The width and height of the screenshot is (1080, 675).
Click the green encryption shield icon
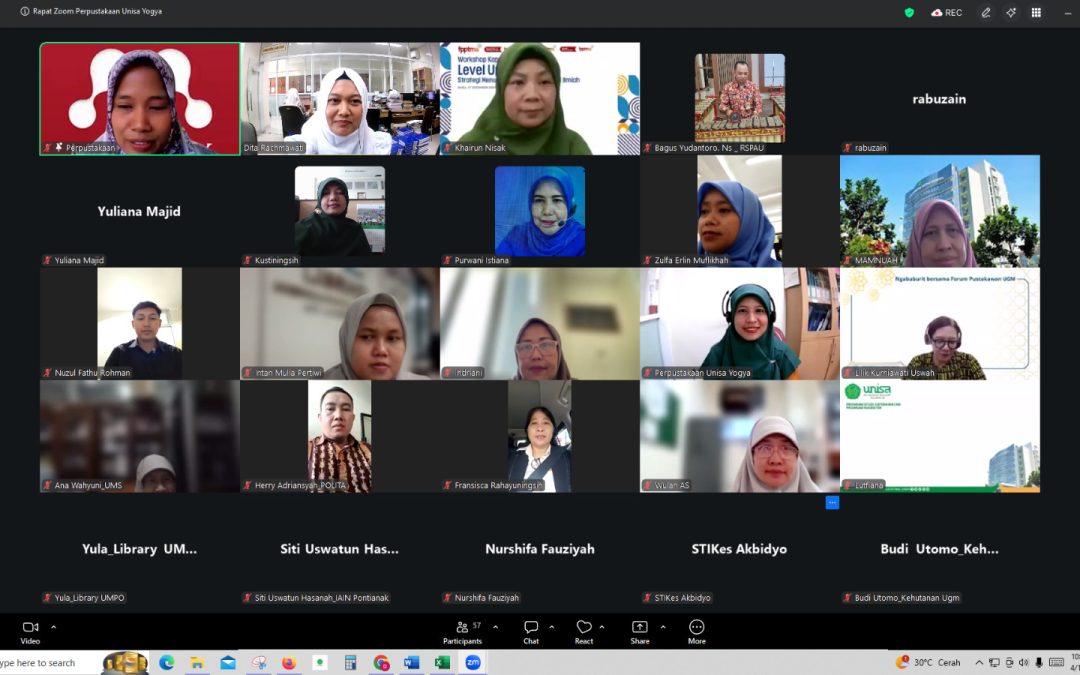909,12
